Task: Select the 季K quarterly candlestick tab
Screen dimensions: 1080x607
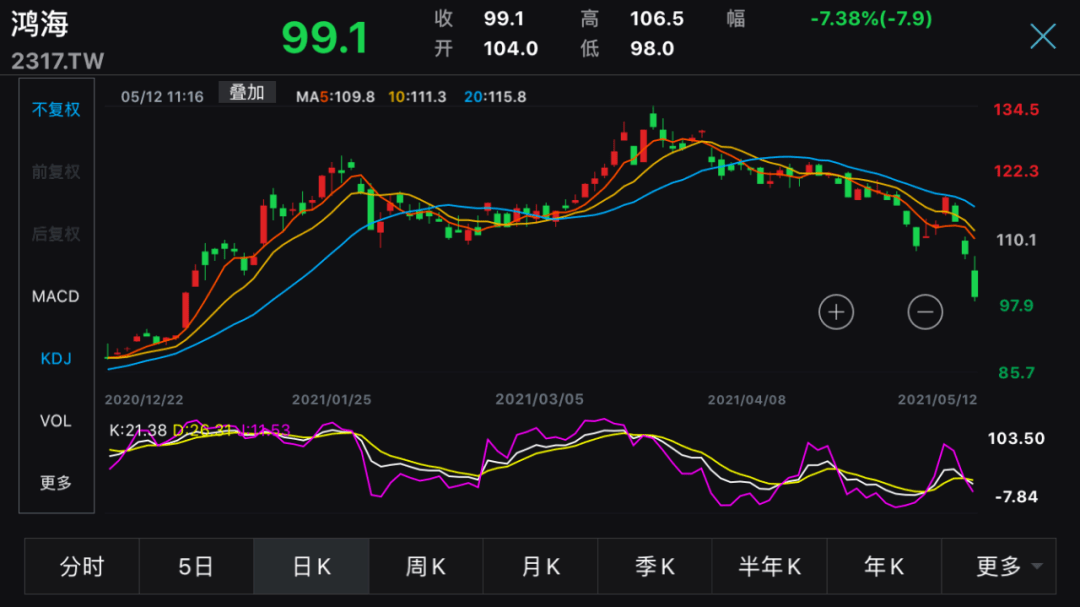Action: pos(655,566)
